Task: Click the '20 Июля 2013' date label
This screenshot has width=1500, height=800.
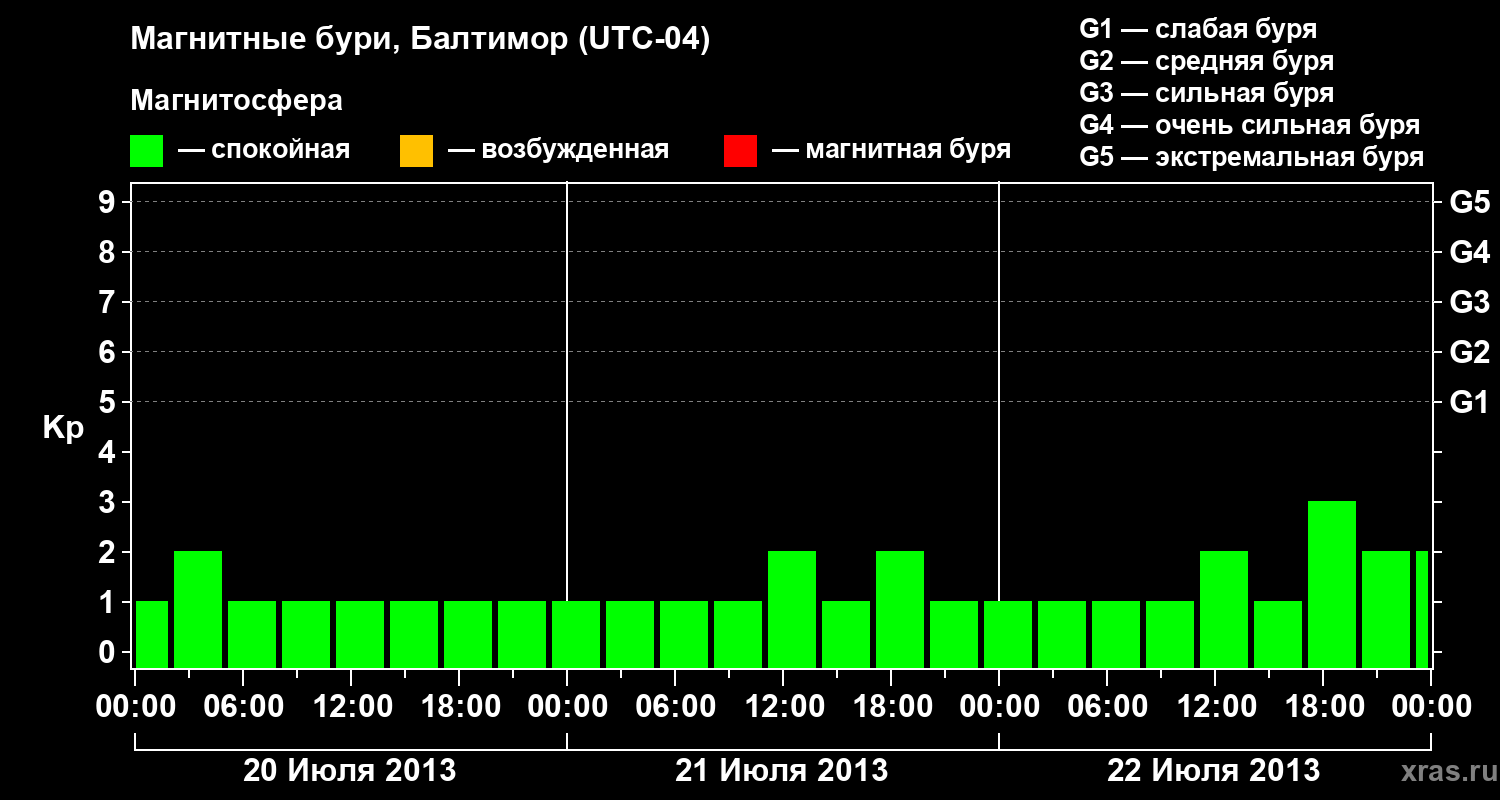Action: [350, 771]
